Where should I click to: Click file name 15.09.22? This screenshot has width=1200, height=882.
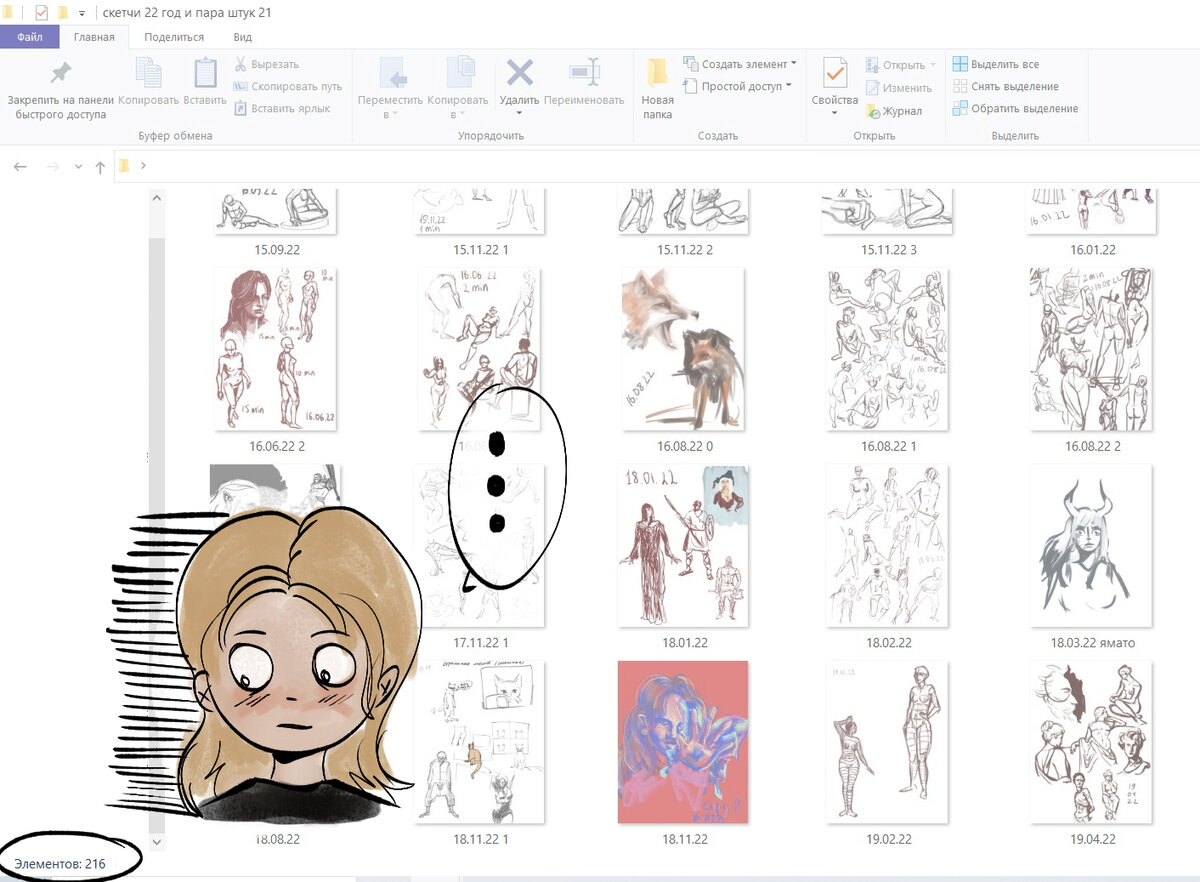click(277, 250)
